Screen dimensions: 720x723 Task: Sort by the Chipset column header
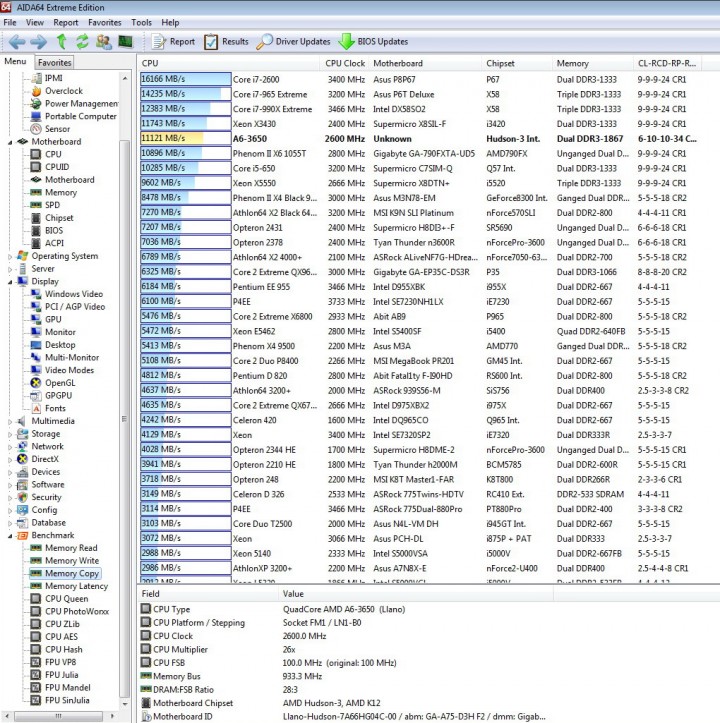coord(517,63)
